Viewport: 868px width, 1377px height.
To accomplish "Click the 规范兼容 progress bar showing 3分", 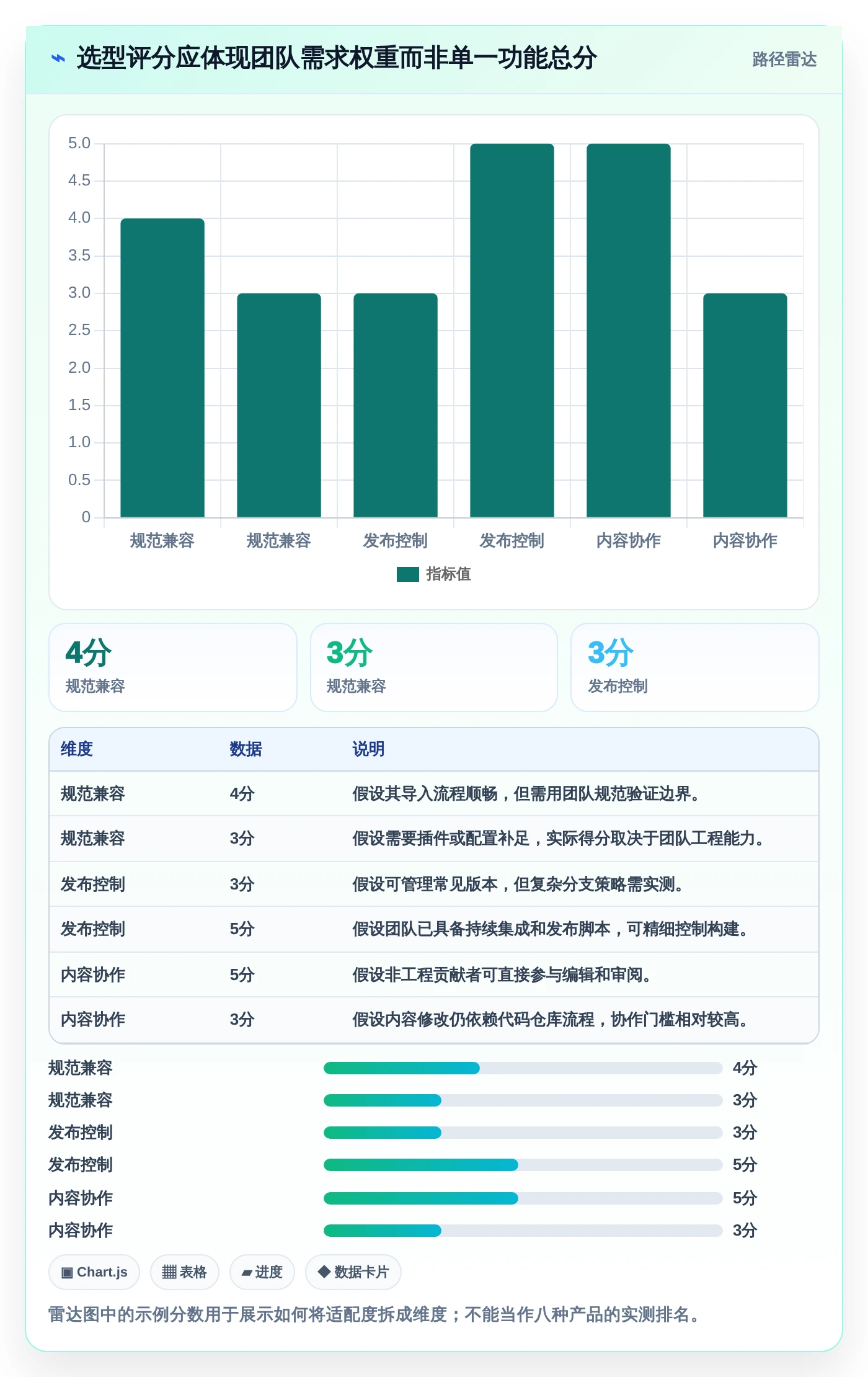I will (523, 1100).
